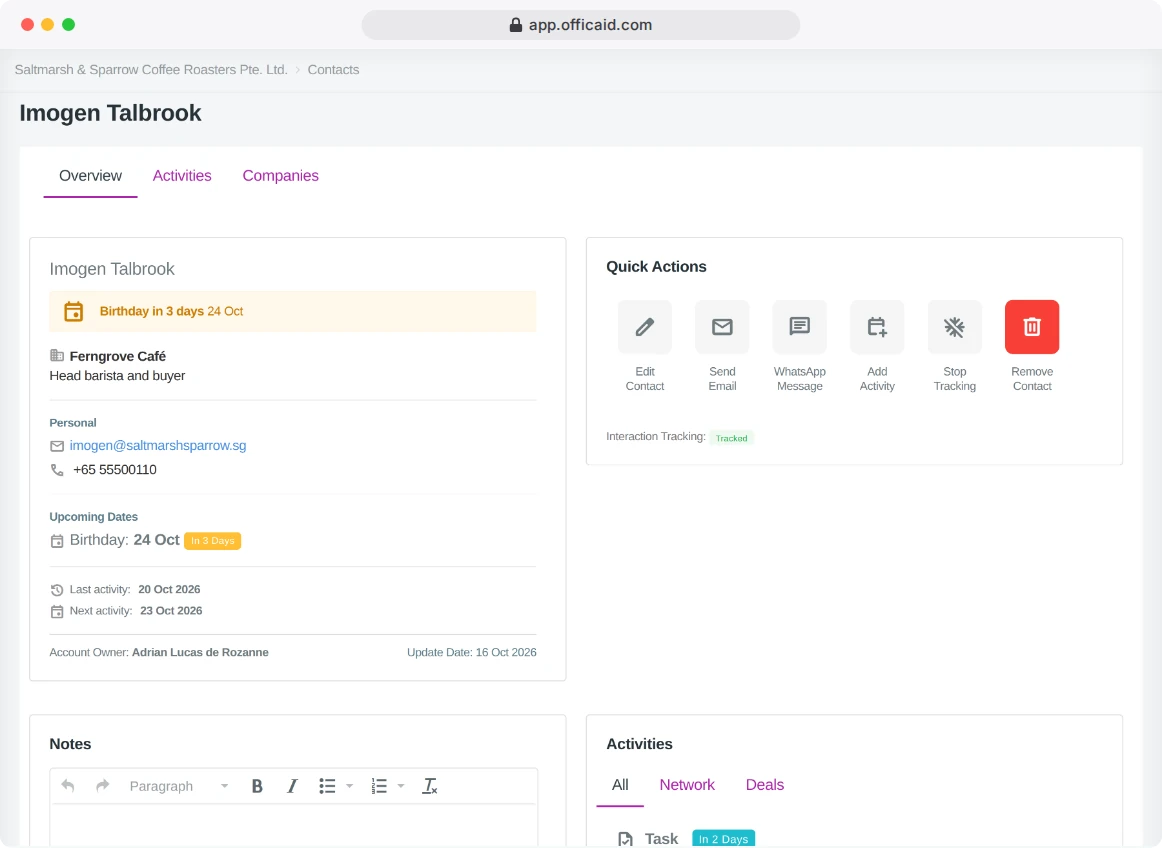Screen dimensions: 1162x848
Task: Click the birthday banner calendar icon
Action: pos(73,311)
